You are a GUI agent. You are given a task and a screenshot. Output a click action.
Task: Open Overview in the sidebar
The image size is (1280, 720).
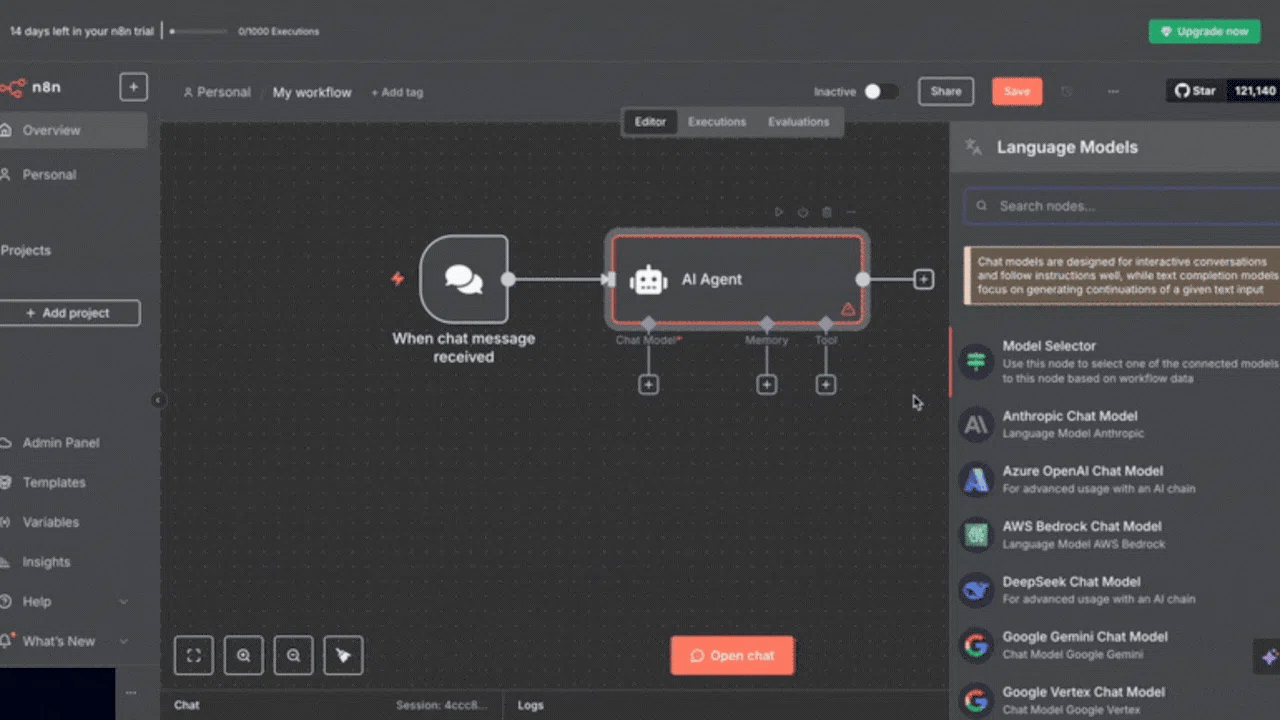(x=73, y=130)
